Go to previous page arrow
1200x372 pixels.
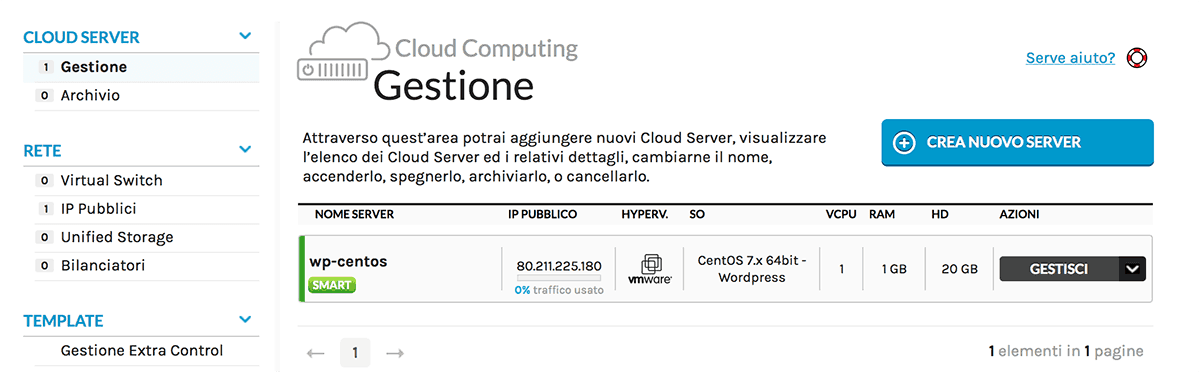click(x=316, y=352)
